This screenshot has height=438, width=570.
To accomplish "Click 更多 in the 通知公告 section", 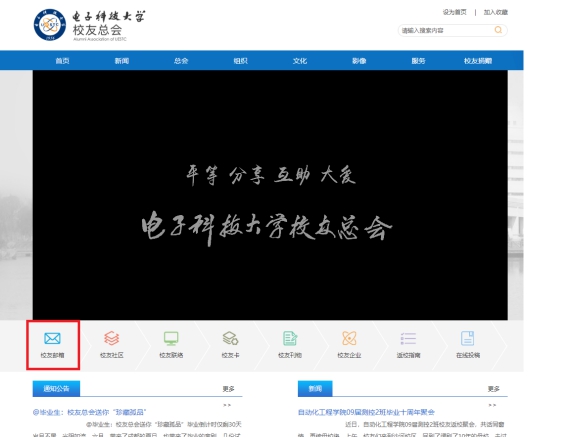I will 228,389.
